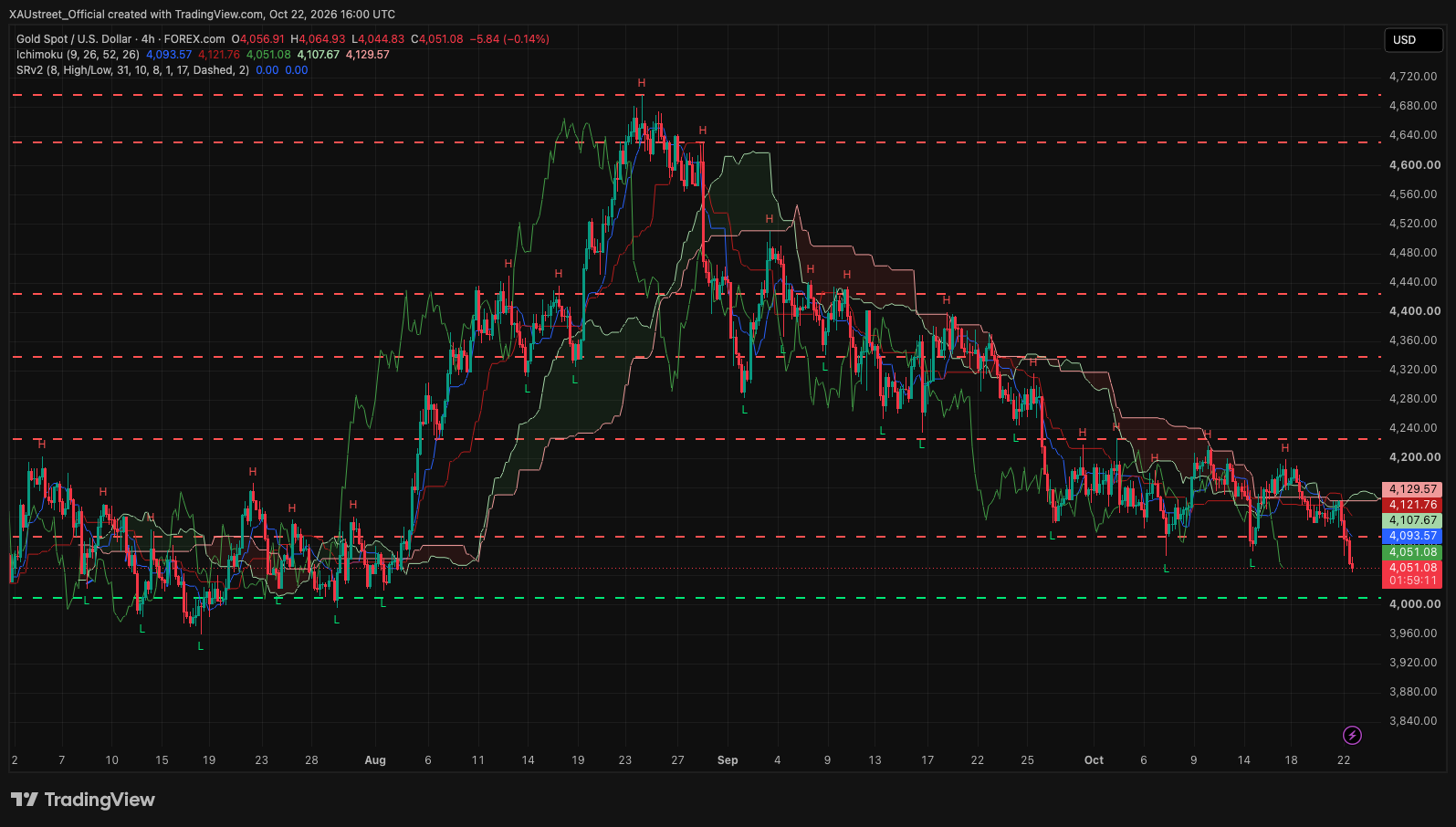Click the 17 date label on time axis
The image size is (1456, 827).
(x=927, y=760)
